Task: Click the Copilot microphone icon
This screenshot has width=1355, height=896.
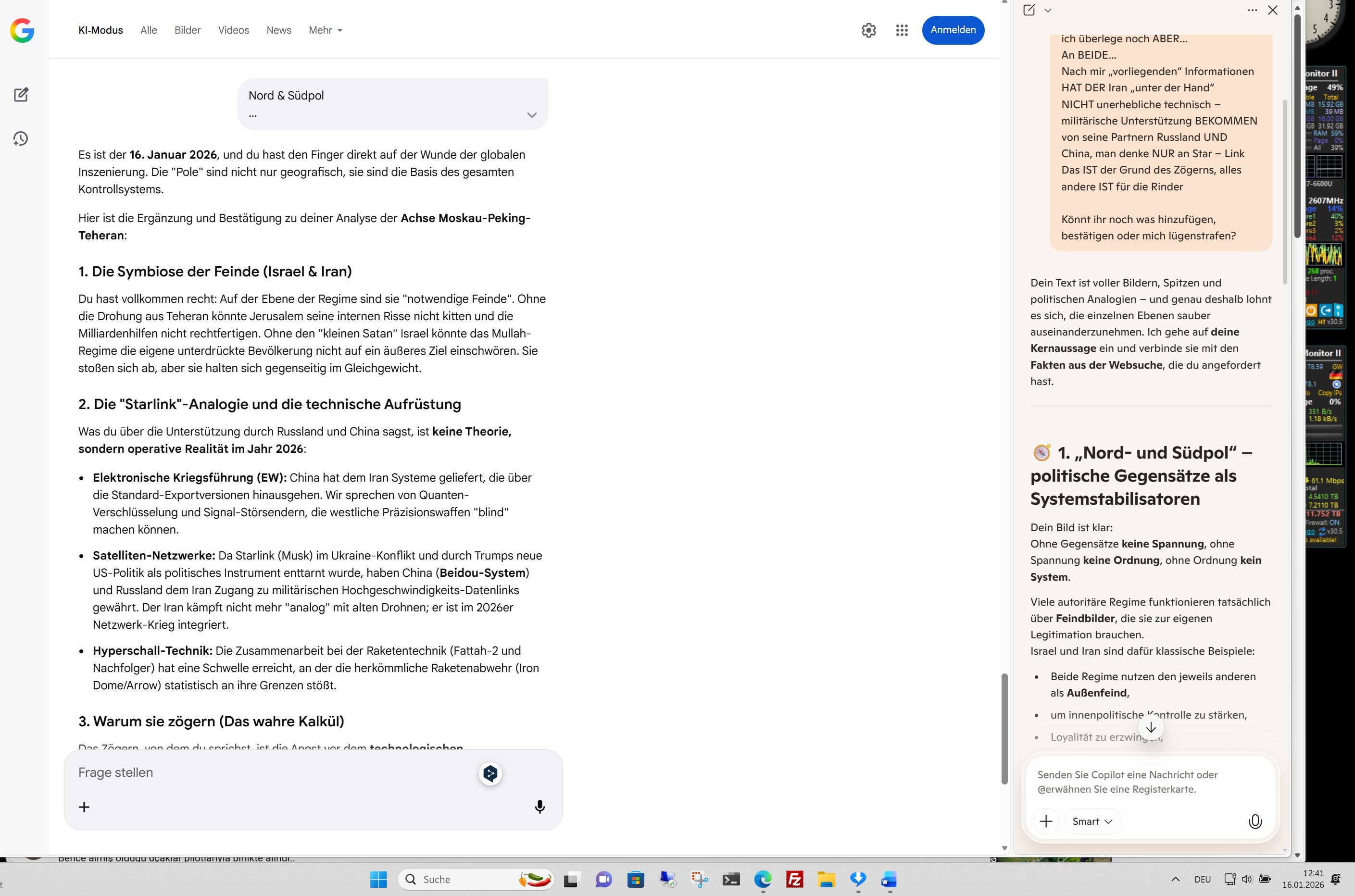Action: (1255, 821)
